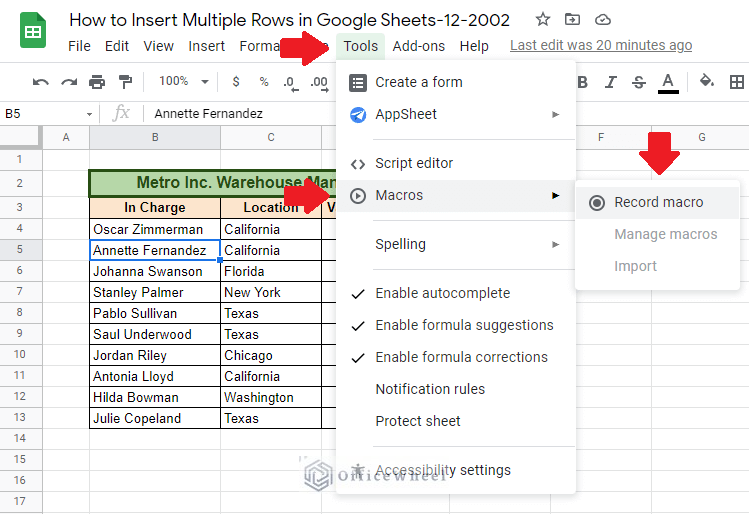Click the print icon in toolbar
Image resolution: width=749 pixels, height=514 pixels.
click(97, 82)
